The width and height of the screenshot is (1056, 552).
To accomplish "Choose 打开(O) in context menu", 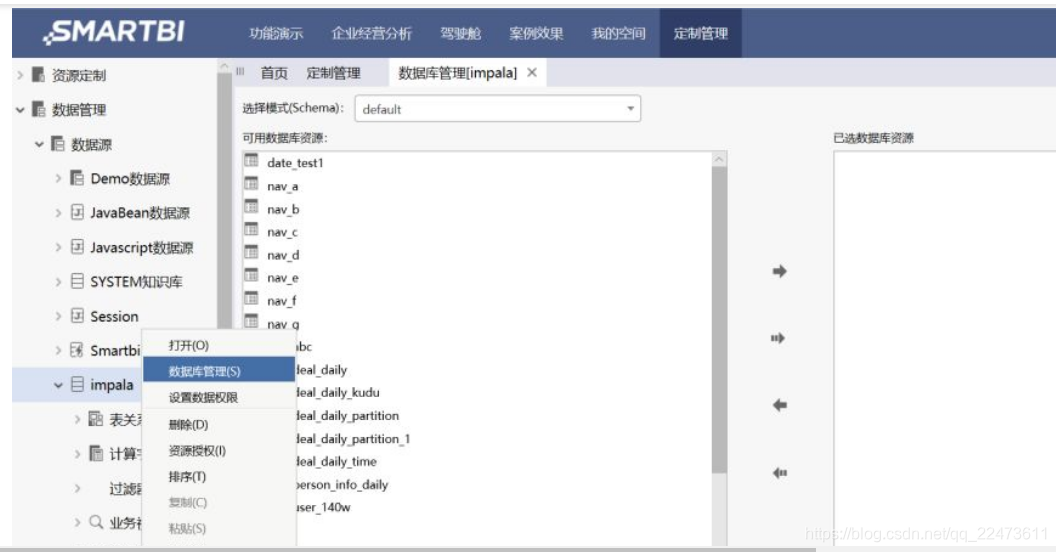I will (x=219, y=345).
